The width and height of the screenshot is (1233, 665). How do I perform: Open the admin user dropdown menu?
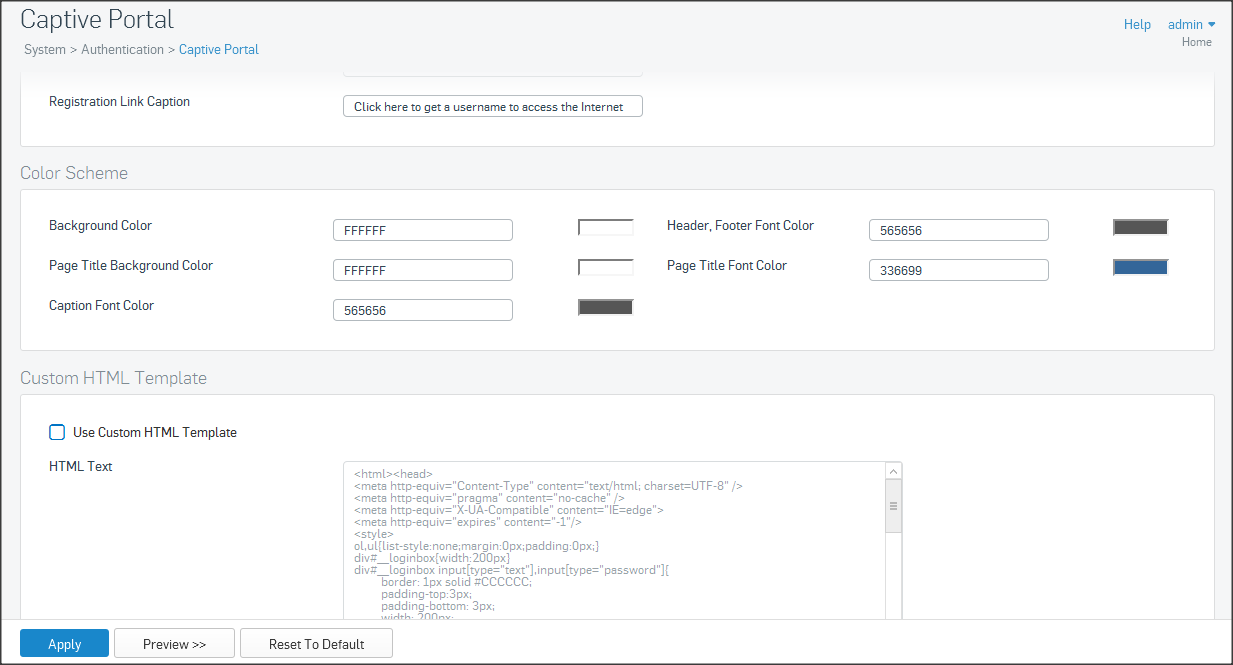1191,24
